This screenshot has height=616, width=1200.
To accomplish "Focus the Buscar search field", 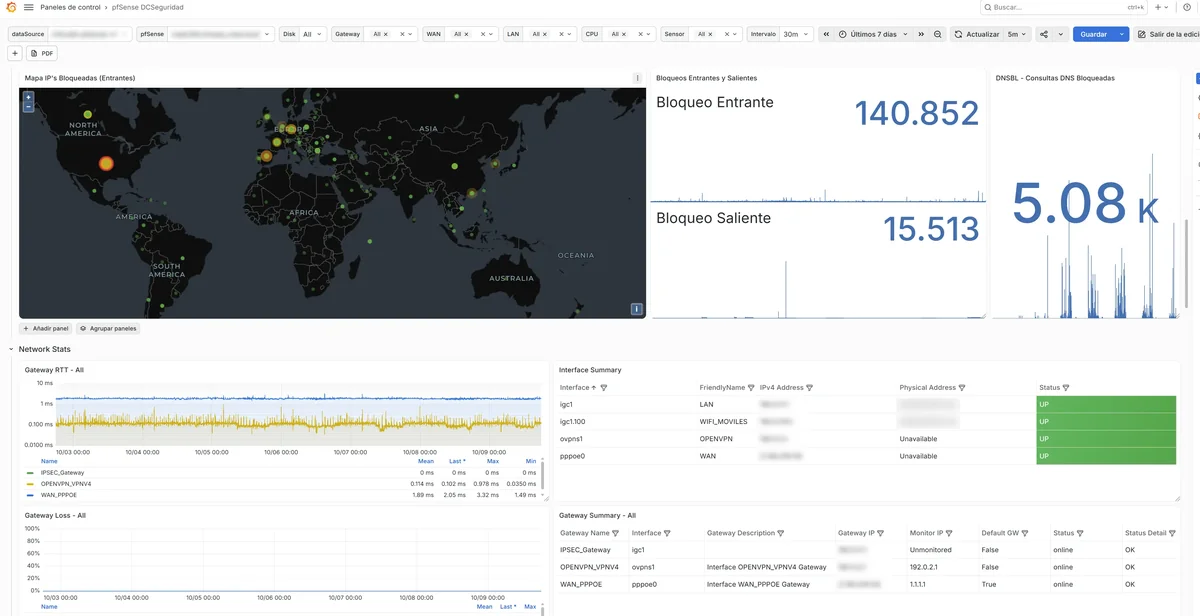I will click(1064, 7).
